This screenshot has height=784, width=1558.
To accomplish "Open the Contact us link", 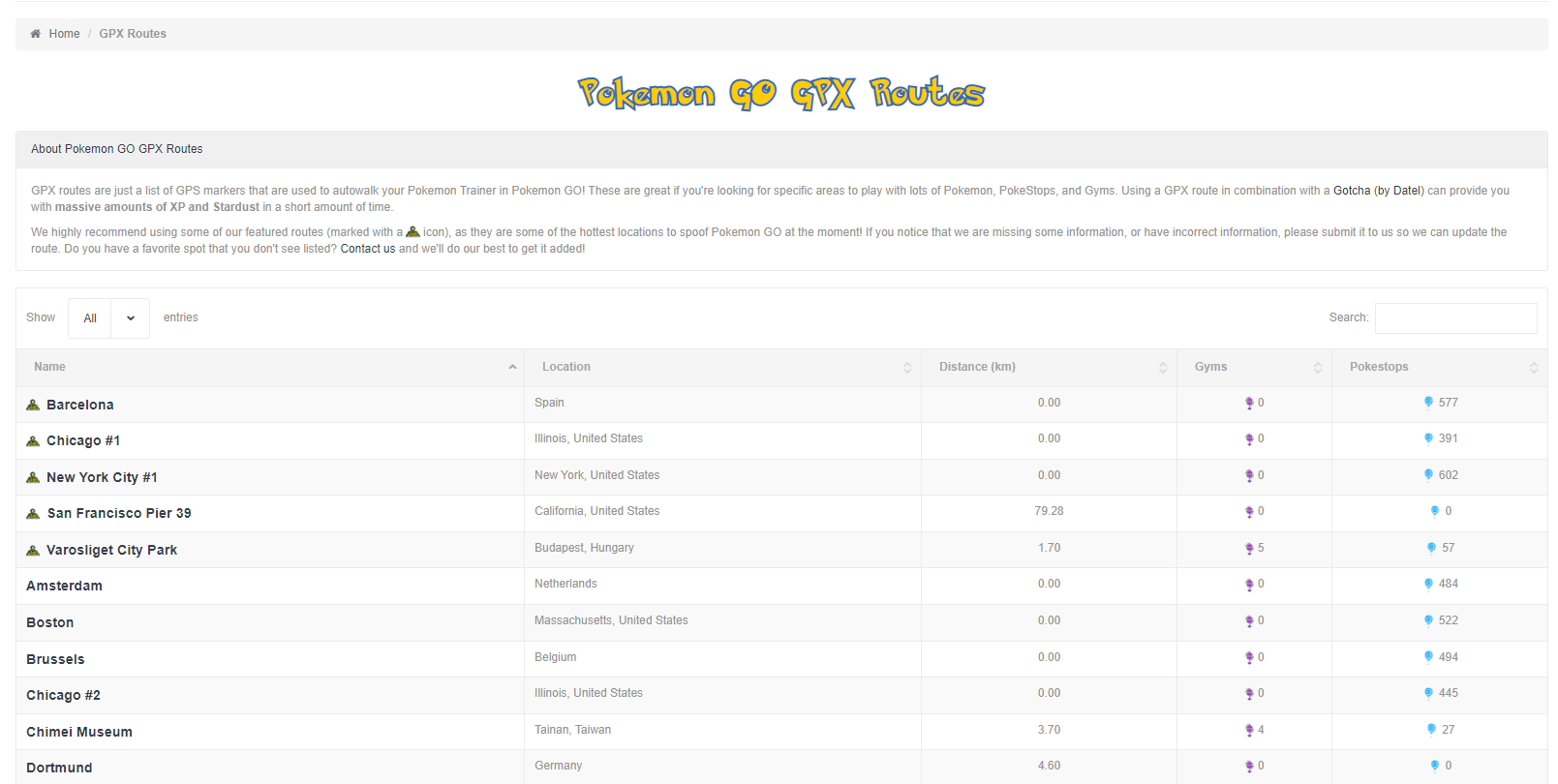I will pos(368,249).
